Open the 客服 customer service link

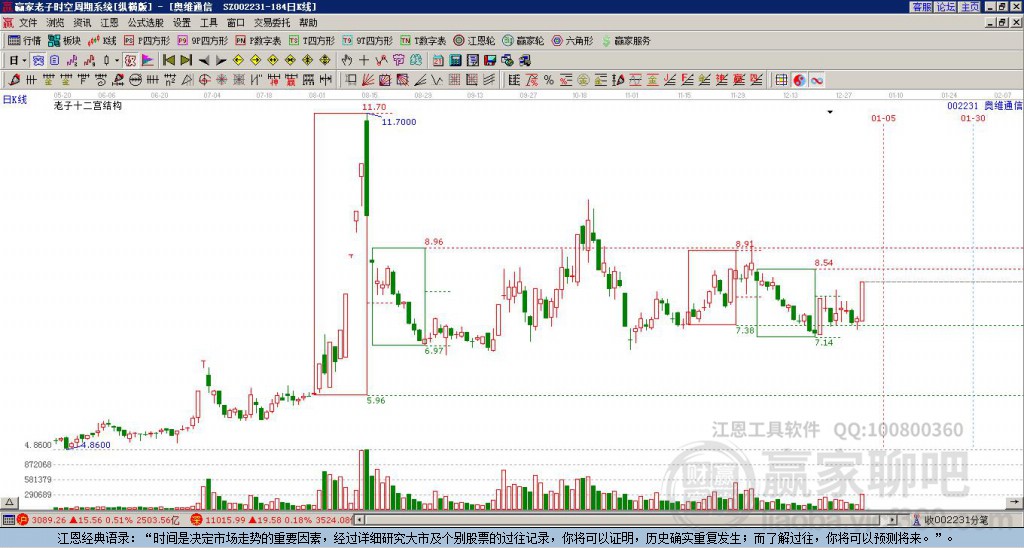coord(921,7)
